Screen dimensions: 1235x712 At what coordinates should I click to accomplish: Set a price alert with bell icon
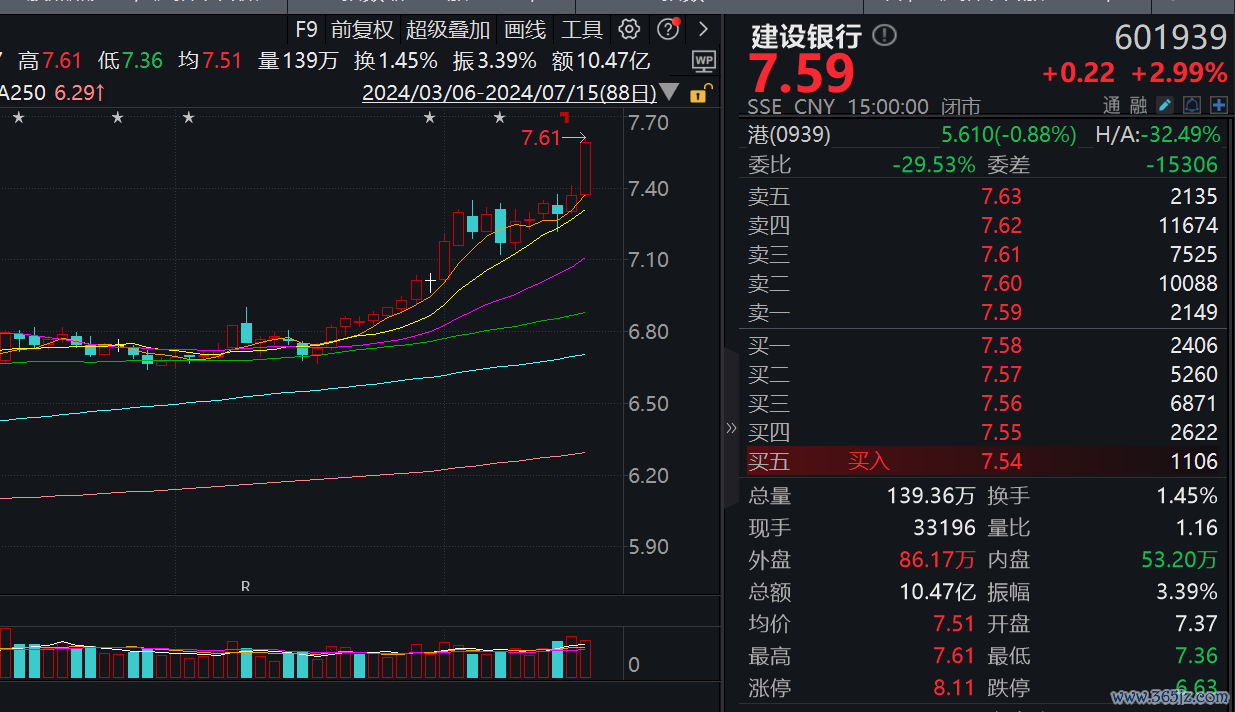coord(1192,105)
